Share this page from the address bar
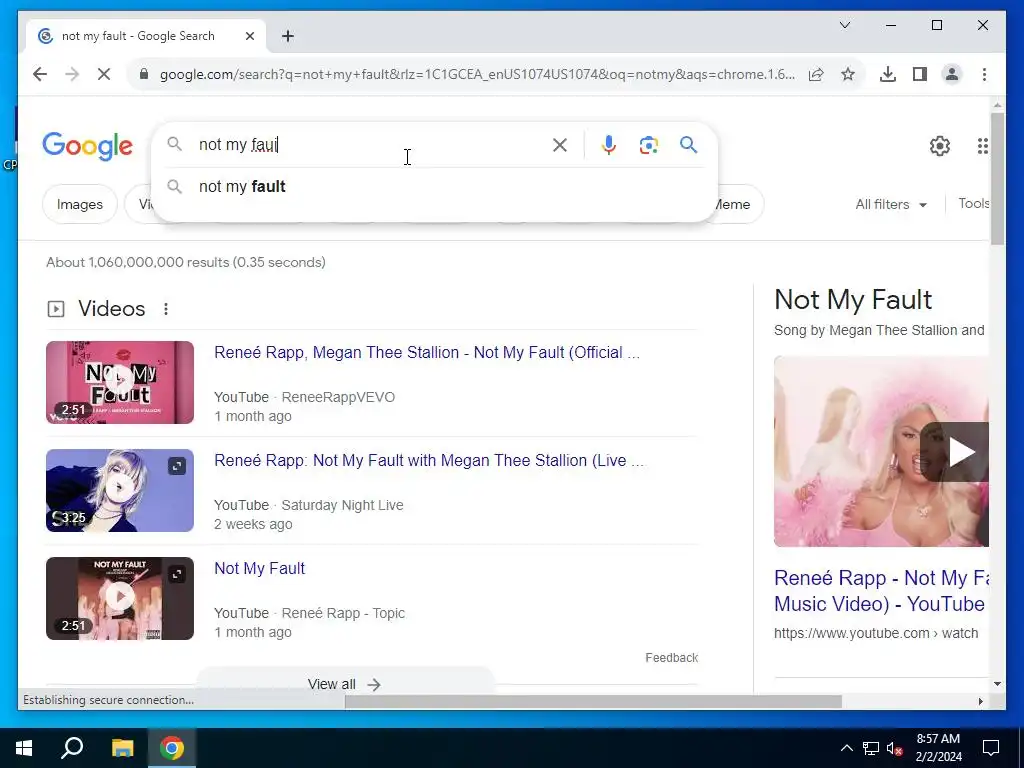 click(x=816, y=74)
